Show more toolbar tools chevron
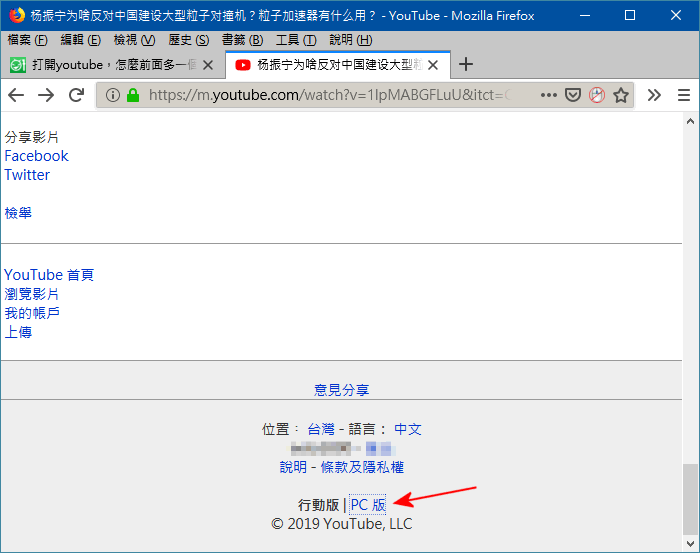 (654, 95)
